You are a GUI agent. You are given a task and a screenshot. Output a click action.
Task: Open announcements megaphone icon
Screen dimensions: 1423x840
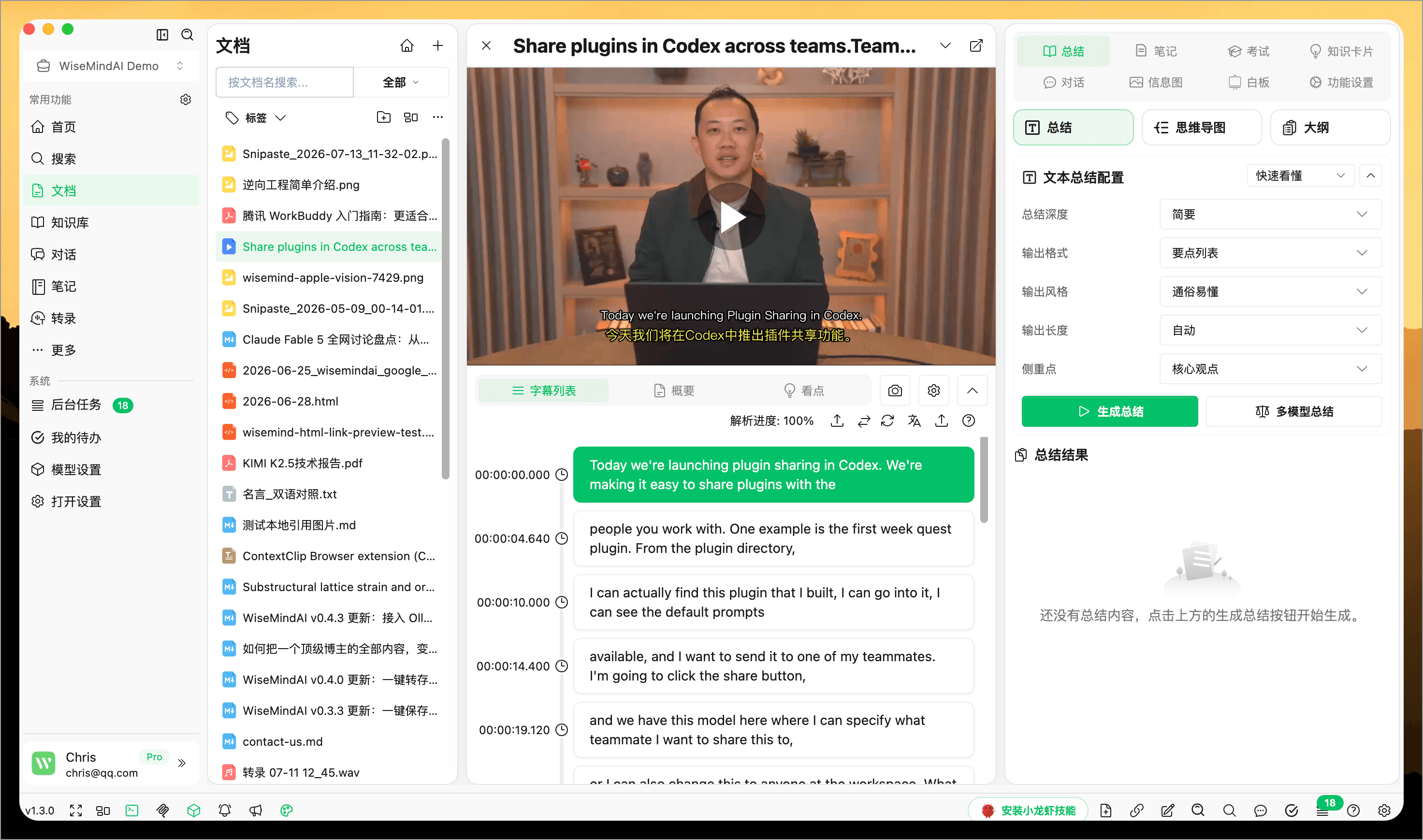point(256,811)
